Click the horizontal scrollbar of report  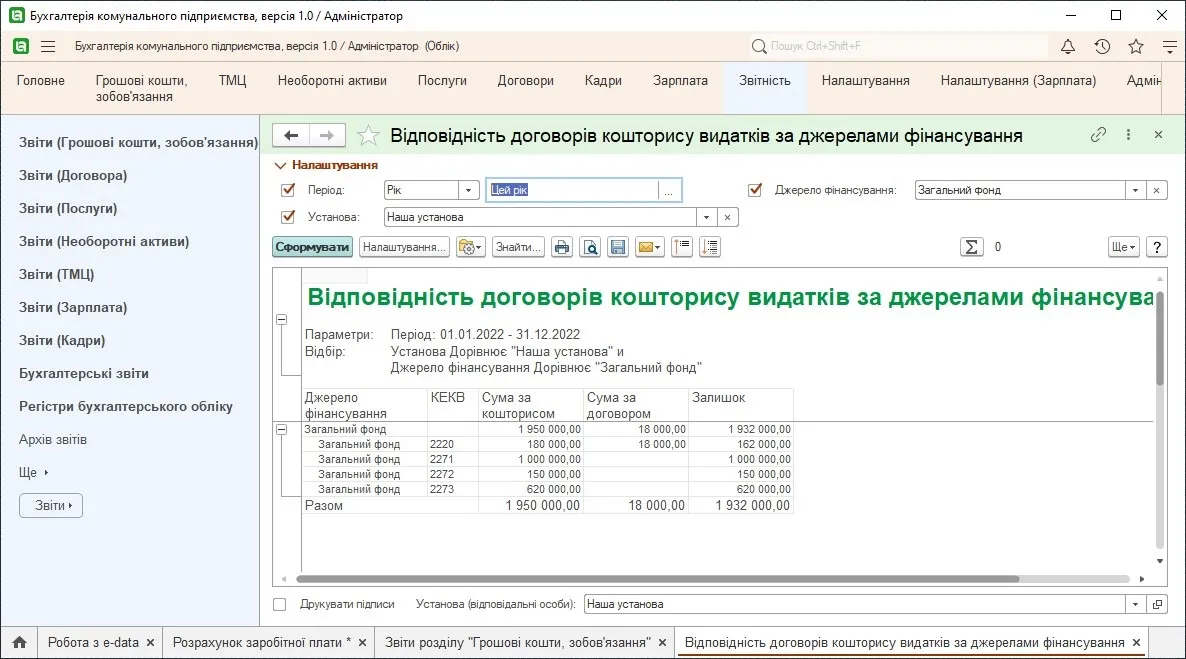(657, 580)
